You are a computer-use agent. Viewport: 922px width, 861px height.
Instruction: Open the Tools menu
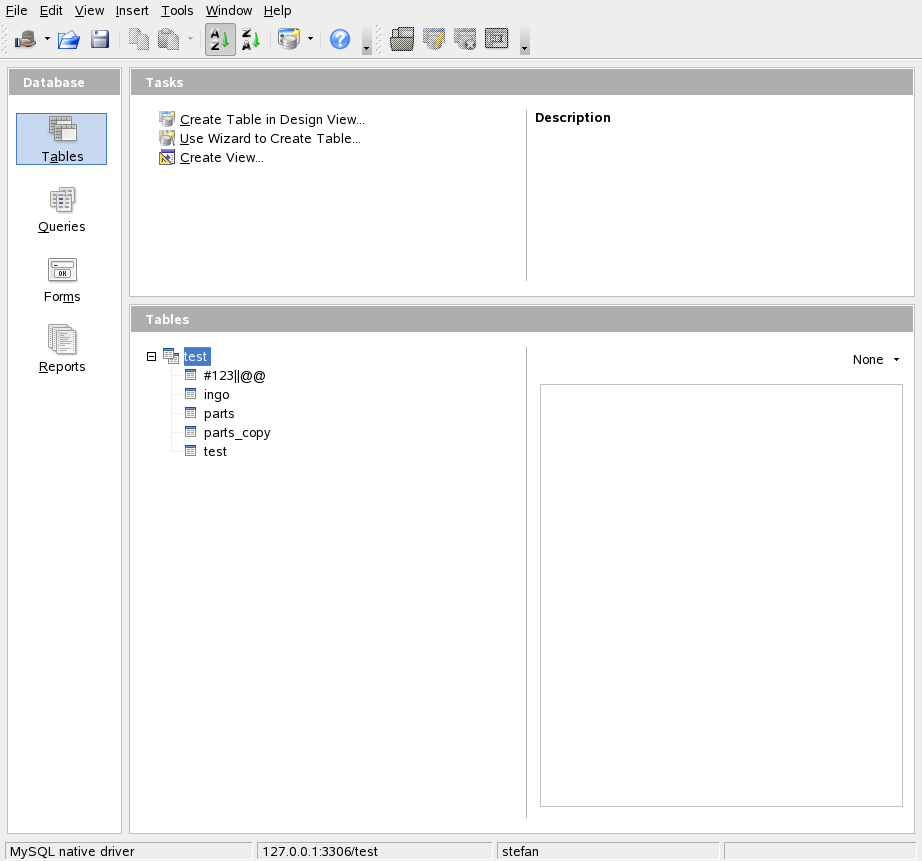[x=177, y=11]
